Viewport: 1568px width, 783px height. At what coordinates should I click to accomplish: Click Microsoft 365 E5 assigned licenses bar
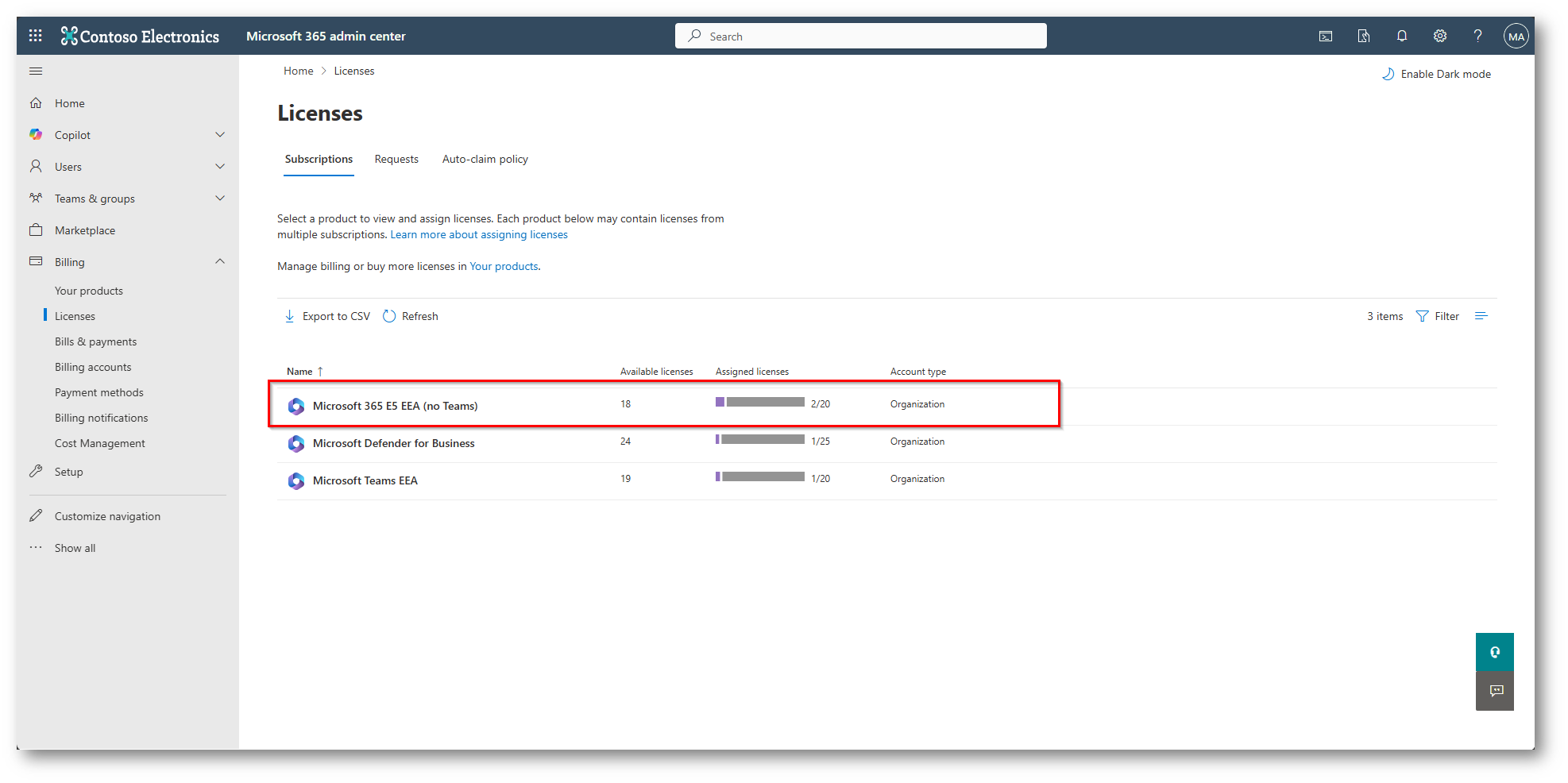760,403
